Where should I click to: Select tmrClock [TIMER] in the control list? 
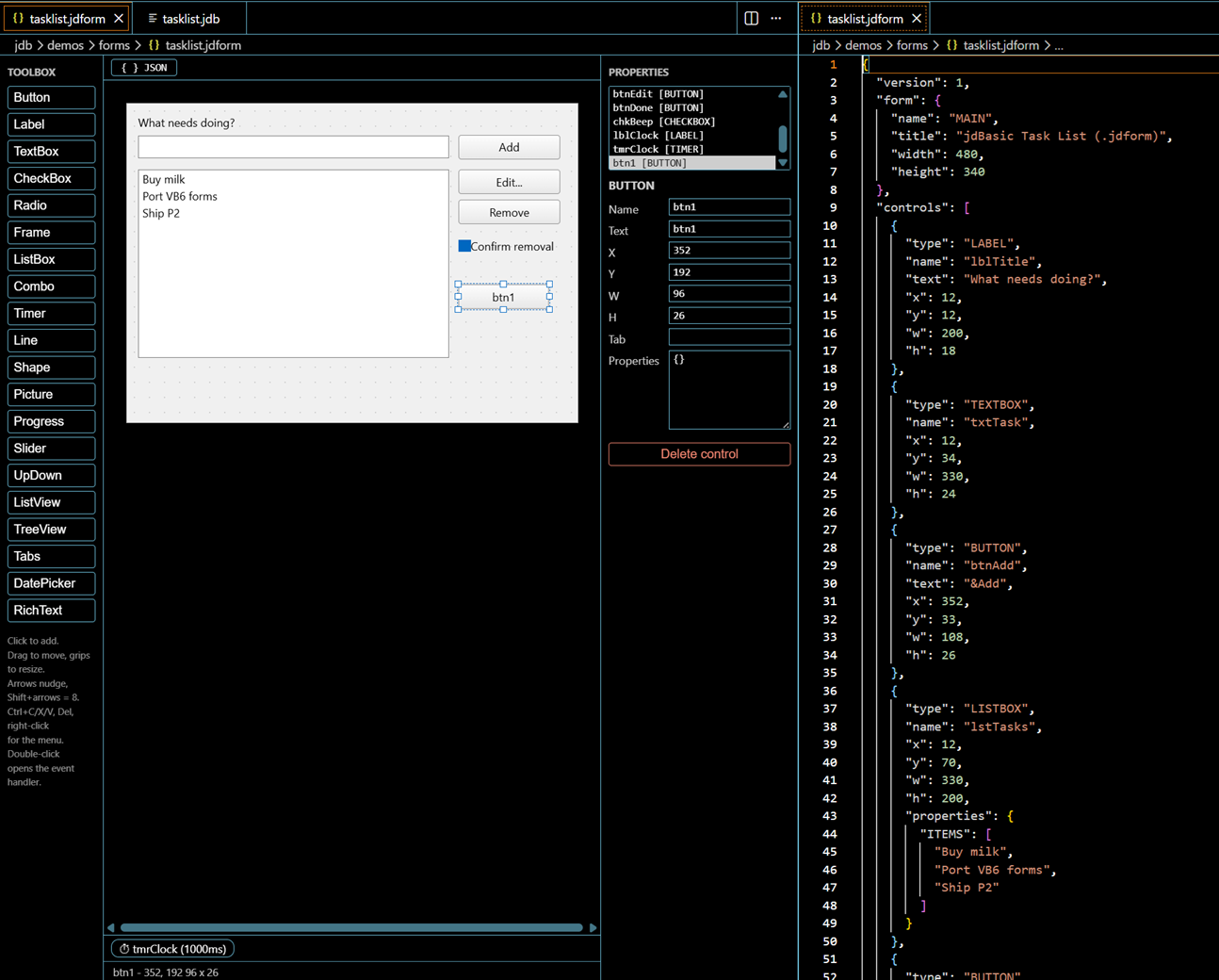tap(691, 149)
